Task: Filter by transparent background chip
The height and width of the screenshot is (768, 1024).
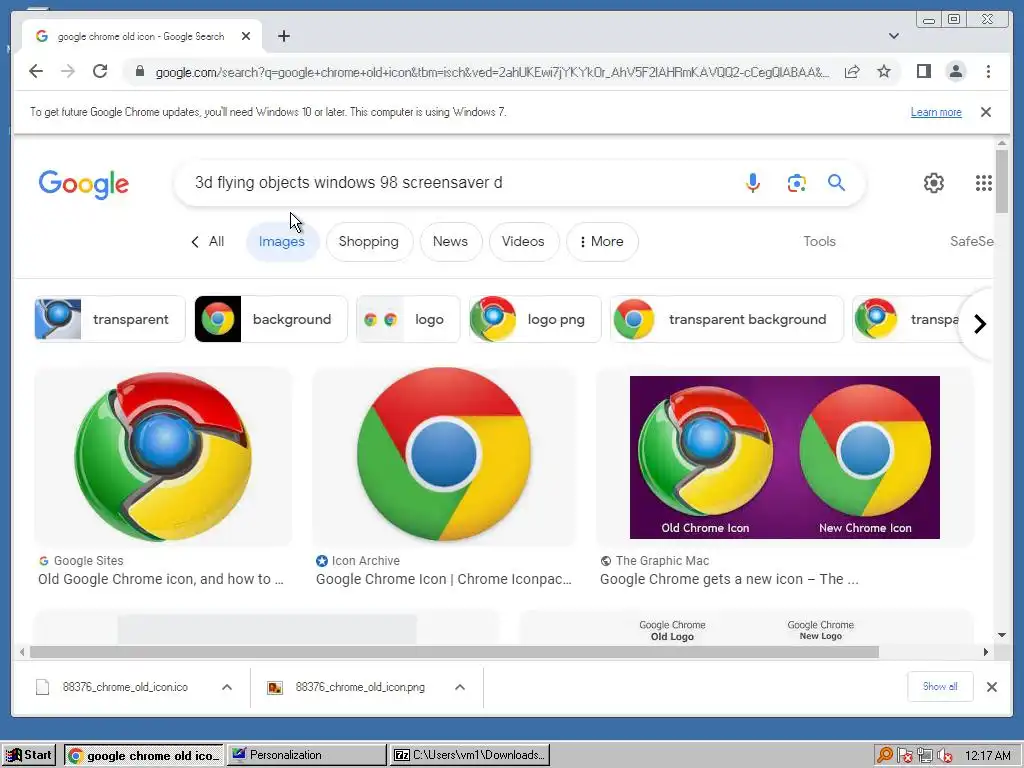Action: [x=726, y=319]
